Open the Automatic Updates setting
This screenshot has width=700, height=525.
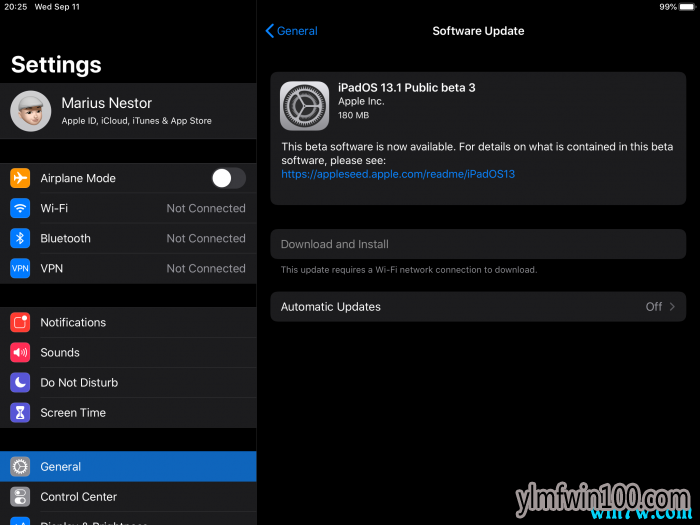[x=478, y=307]
